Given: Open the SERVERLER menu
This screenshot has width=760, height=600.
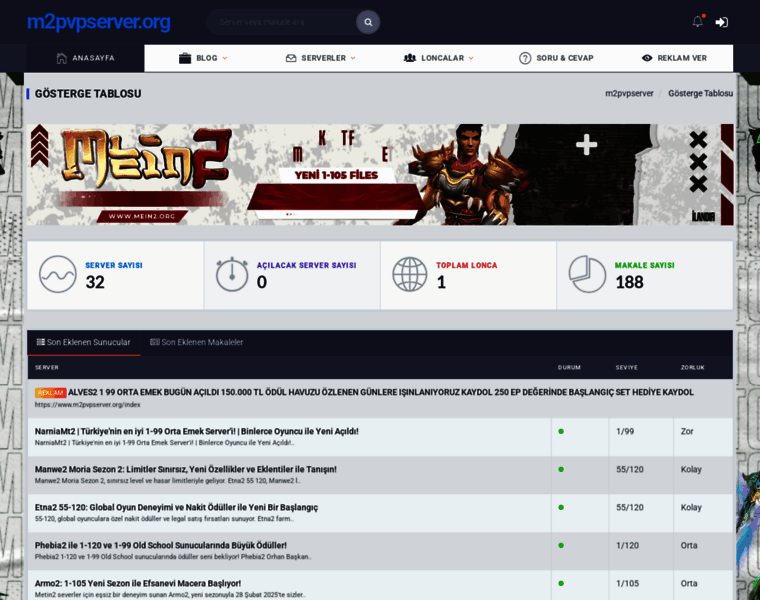Looking at the screenshot, I should 321,58.
